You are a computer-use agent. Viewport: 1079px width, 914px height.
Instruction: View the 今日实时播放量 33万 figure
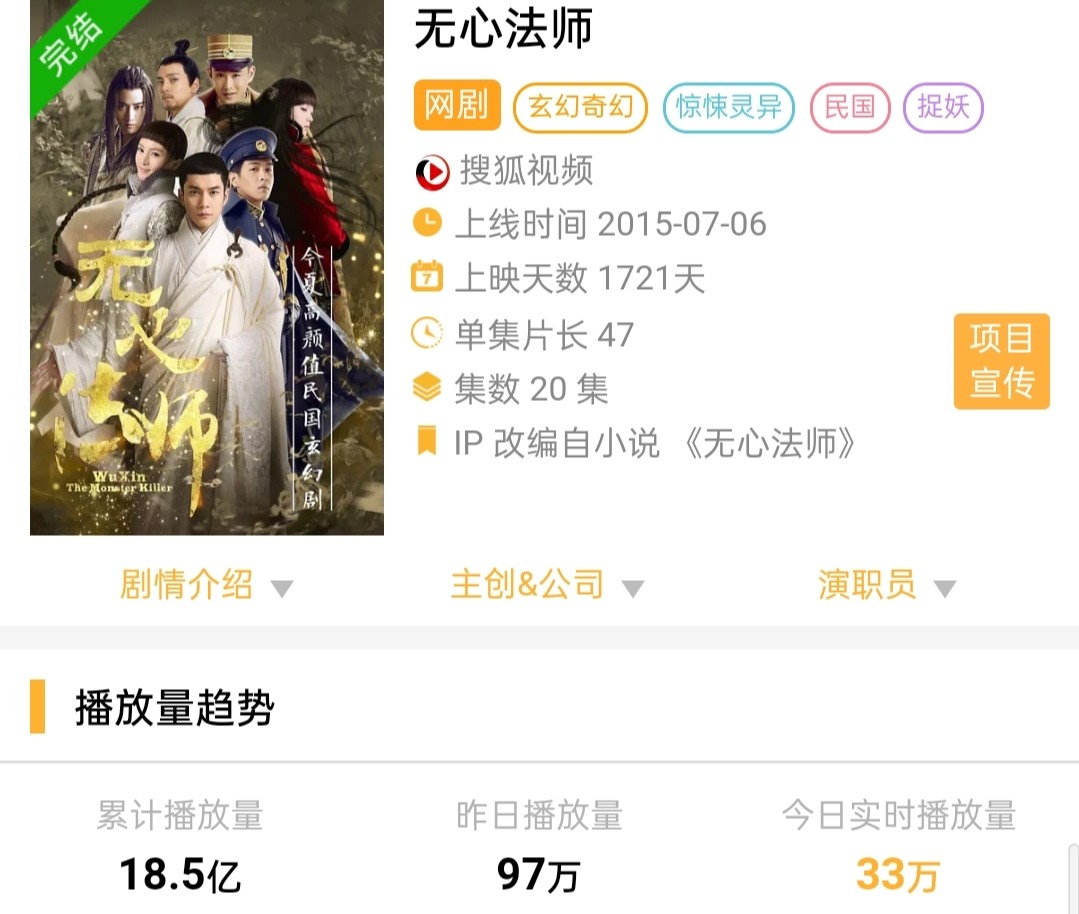tap(898, 875)
